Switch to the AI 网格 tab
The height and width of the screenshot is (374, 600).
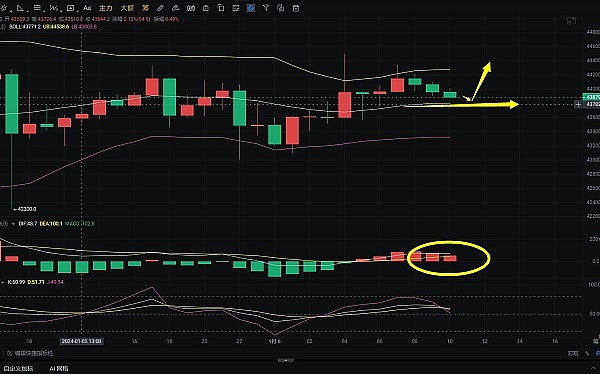point(59,369)
